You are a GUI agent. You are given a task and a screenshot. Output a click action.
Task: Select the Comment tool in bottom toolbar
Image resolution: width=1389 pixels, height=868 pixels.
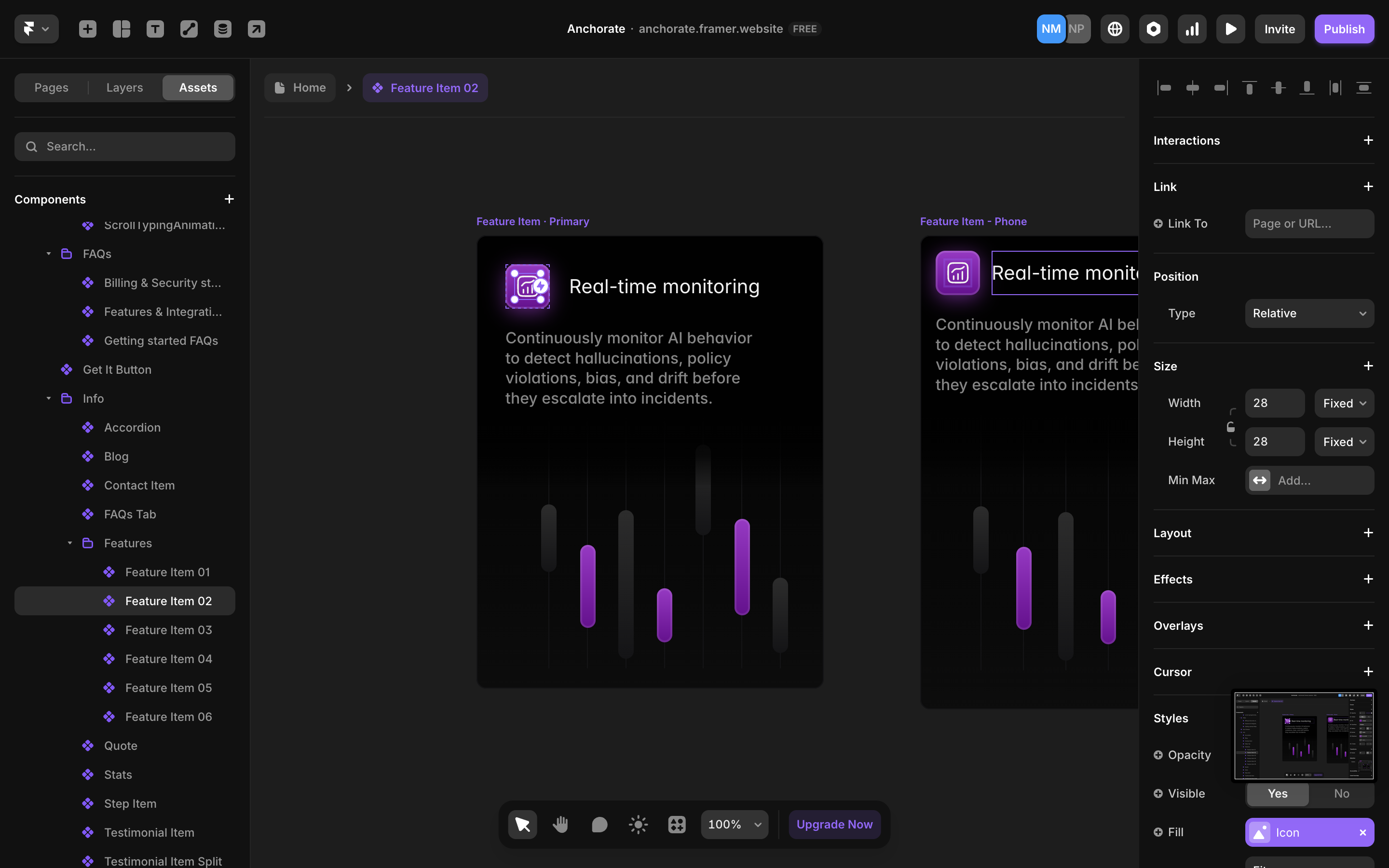pos(599,825)
